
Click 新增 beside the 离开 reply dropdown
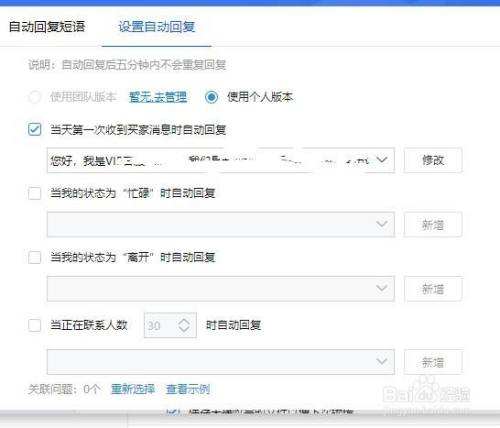433,289
